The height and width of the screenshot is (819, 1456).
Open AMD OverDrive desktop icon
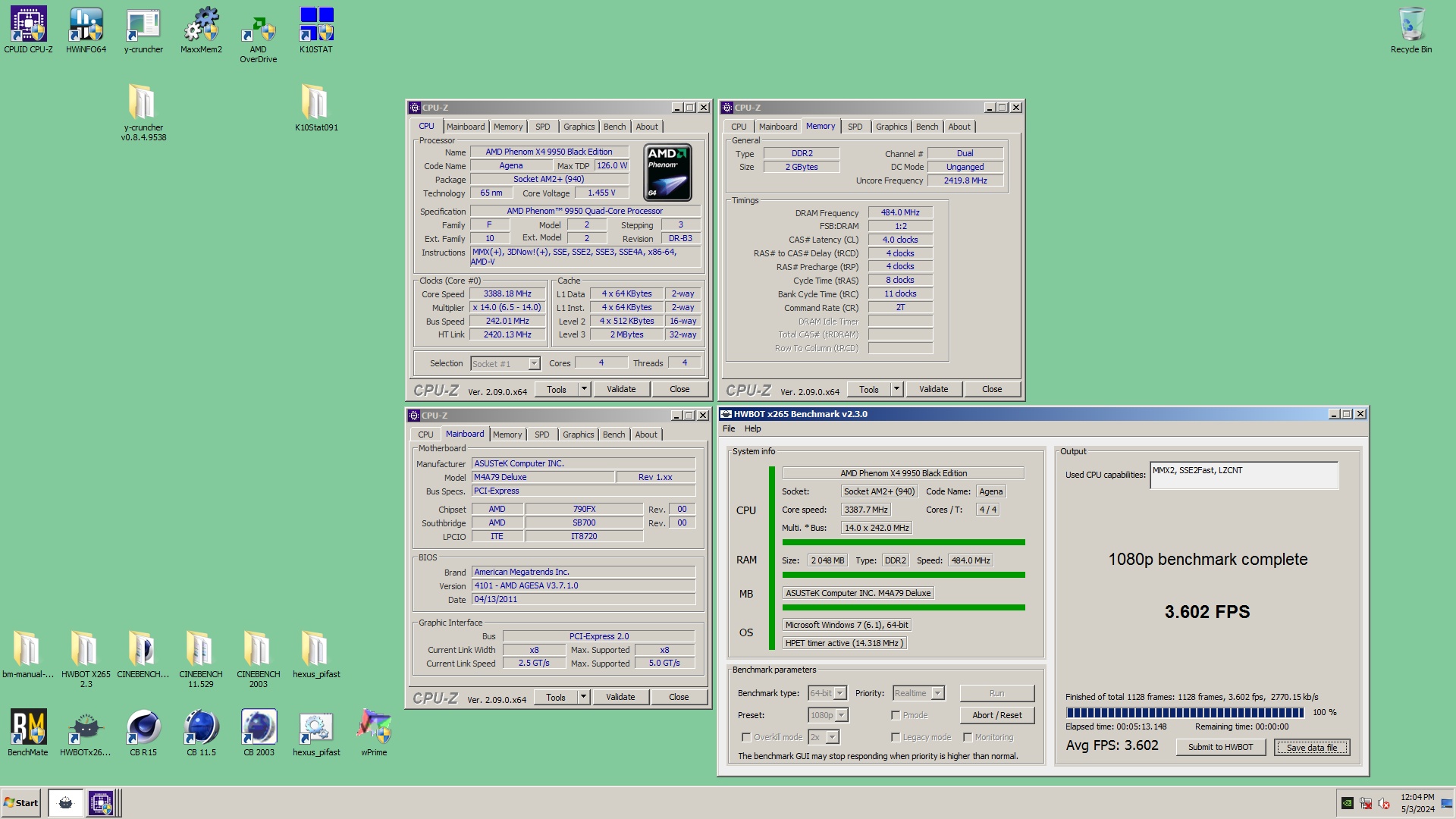coord(258,35)
